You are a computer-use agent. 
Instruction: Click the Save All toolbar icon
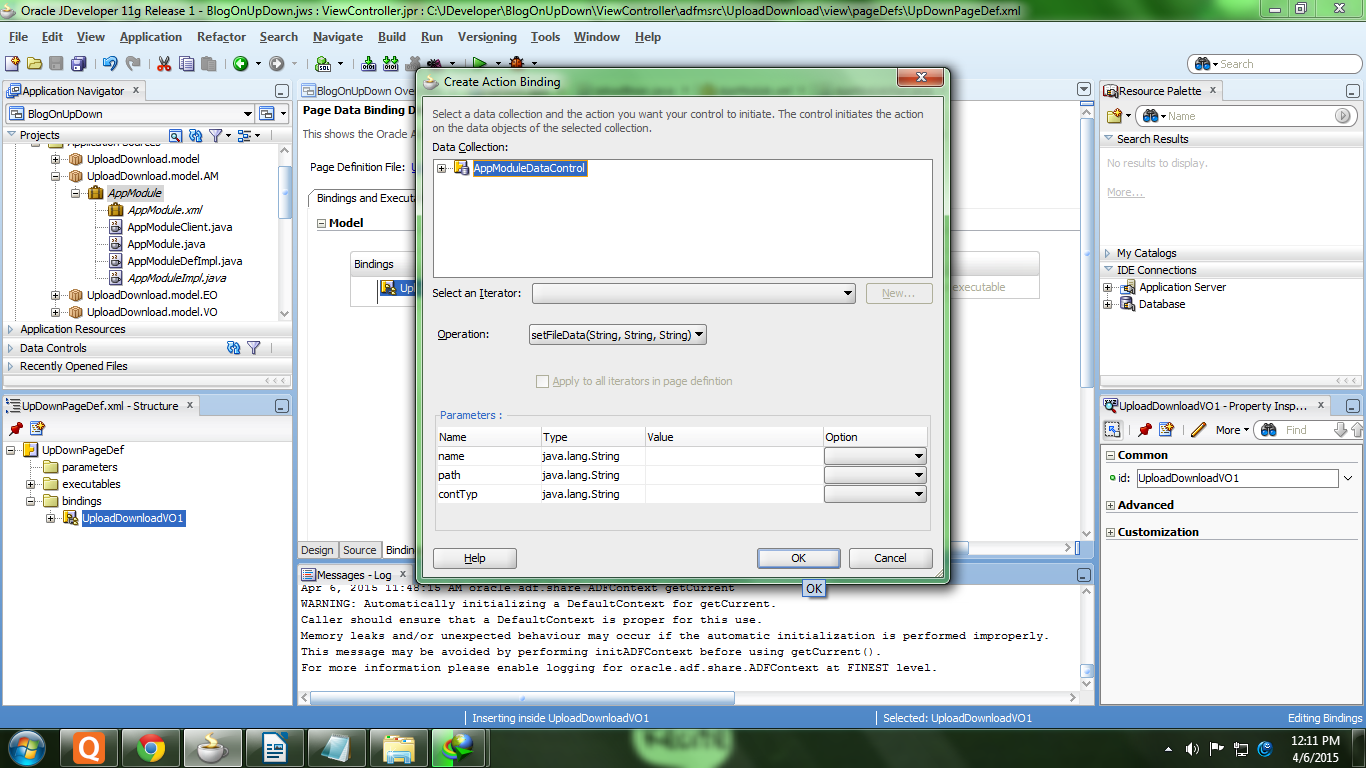click(77, 64)
